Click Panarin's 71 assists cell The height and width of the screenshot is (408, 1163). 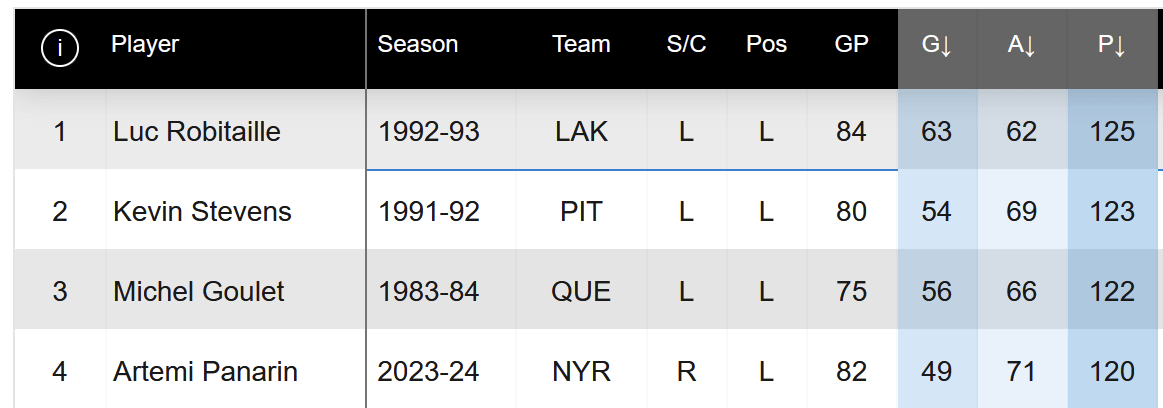(x=1021, y=371)
